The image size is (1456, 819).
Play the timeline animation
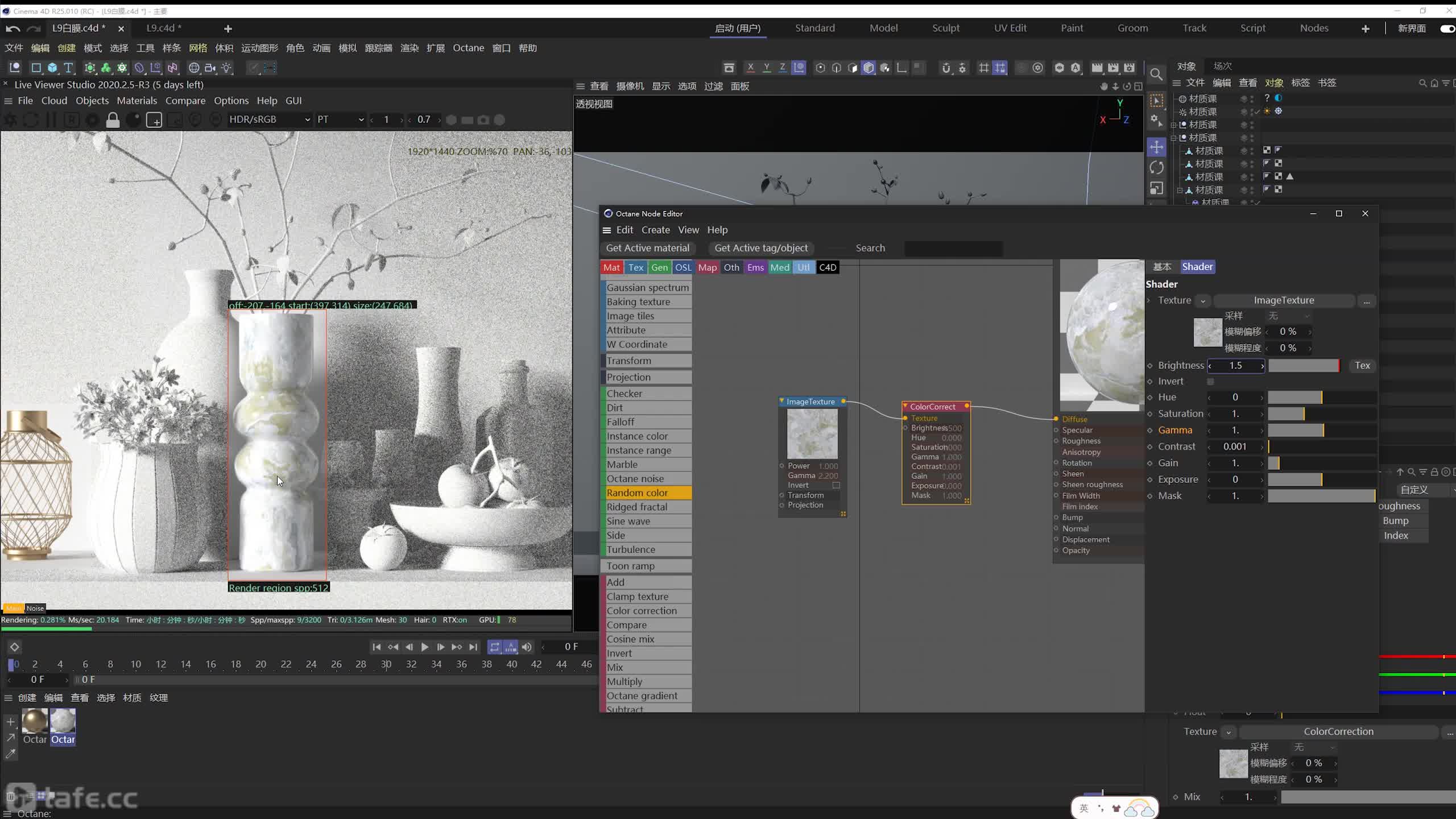[x=424, y=647]
